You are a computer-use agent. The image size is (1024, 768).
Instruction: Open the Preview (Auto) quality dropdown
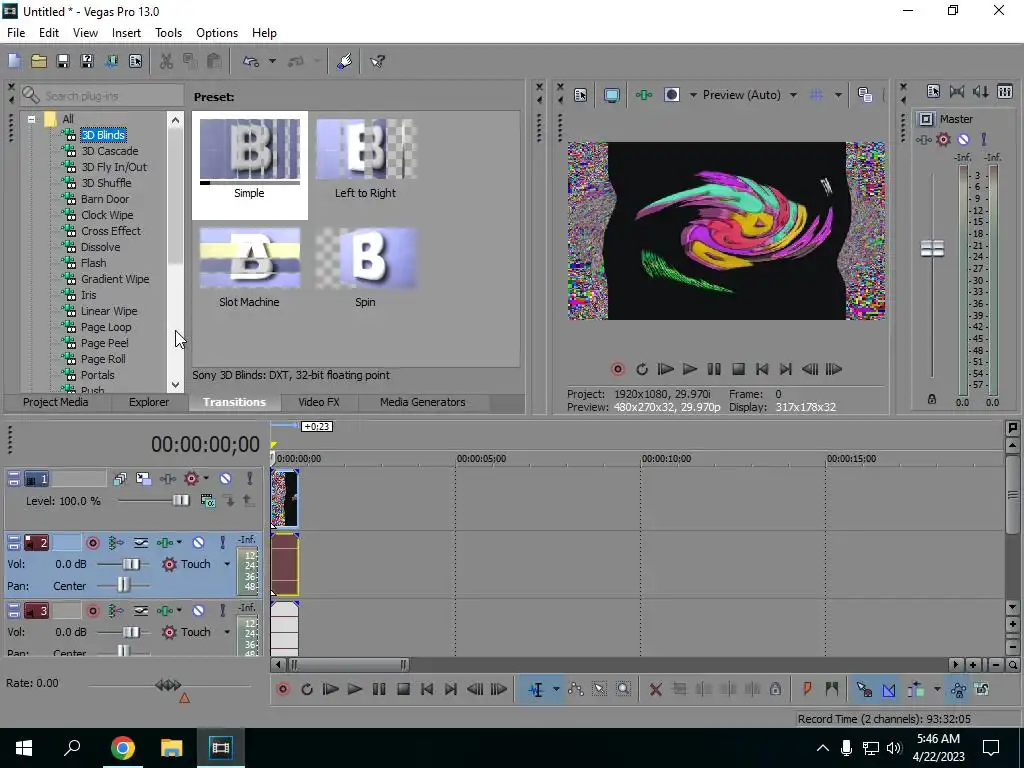[793, 95]
